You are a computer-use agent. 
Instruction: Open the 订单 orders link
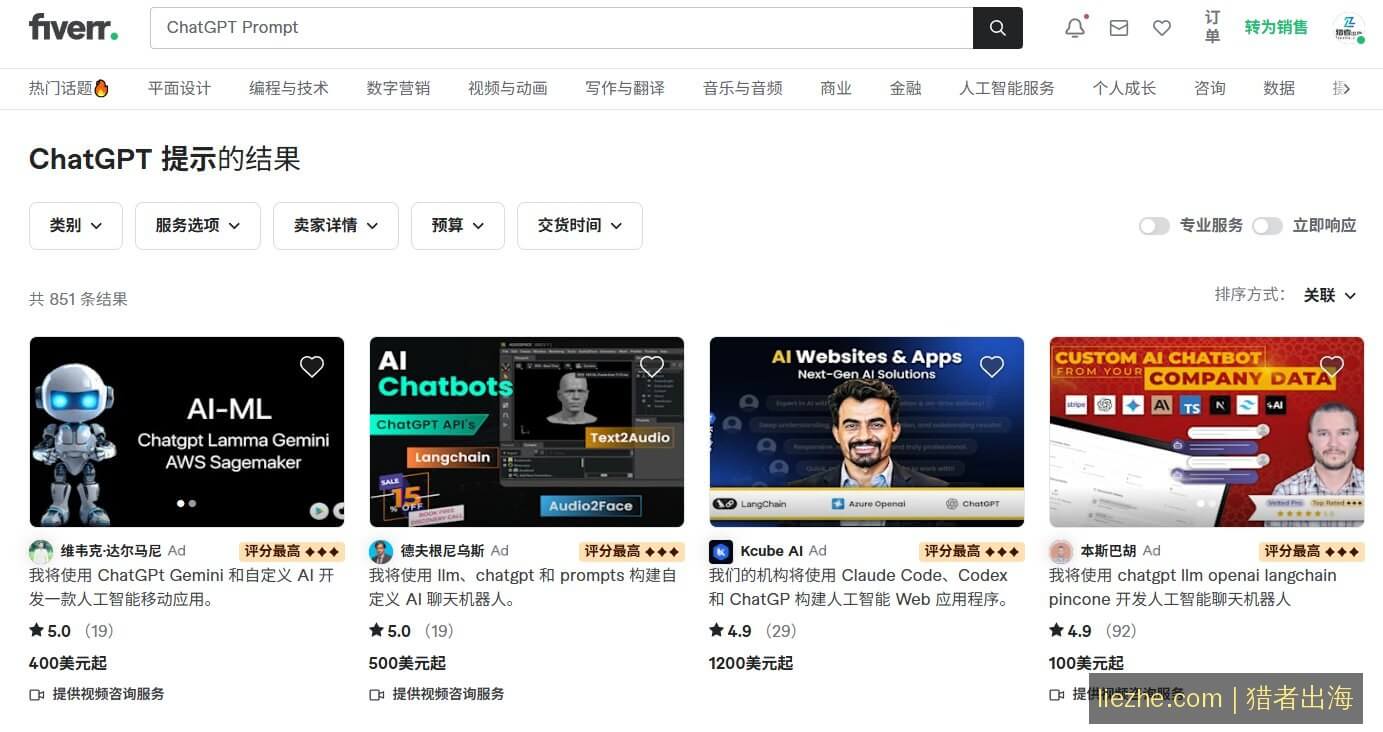(x=1212, y=28)
